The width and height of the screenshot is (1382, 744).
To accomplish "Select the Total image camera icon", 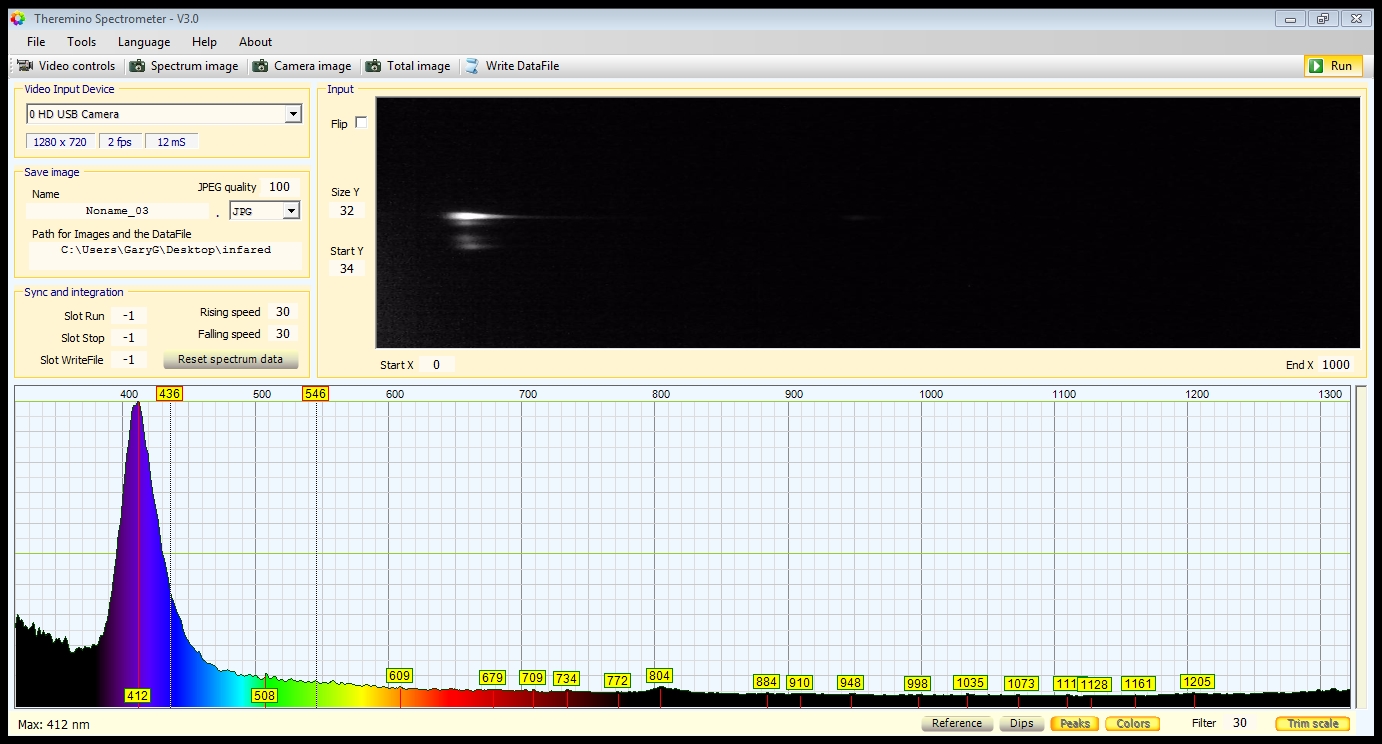I will coord(373,66).
